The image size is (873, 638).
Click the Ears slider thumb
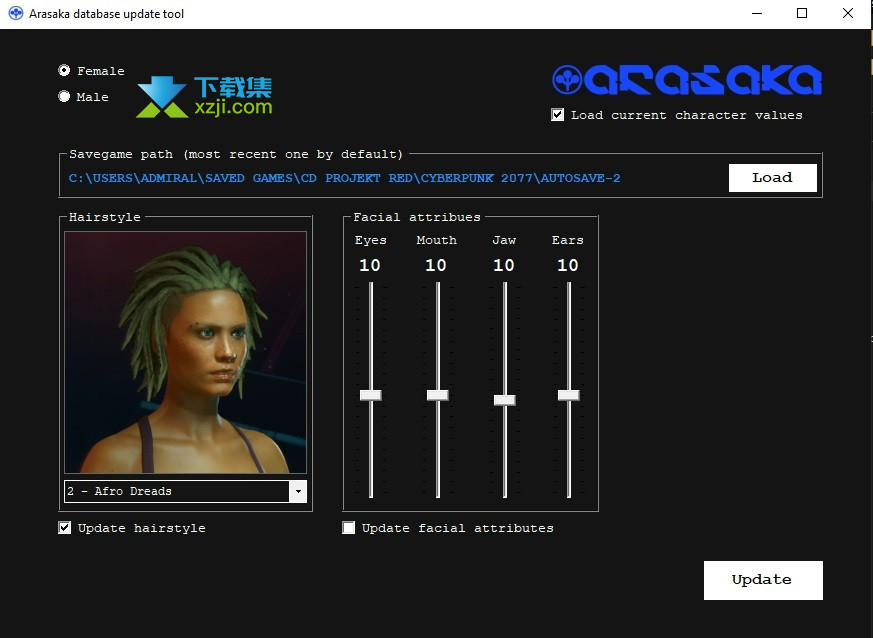[x=569, y=395]
